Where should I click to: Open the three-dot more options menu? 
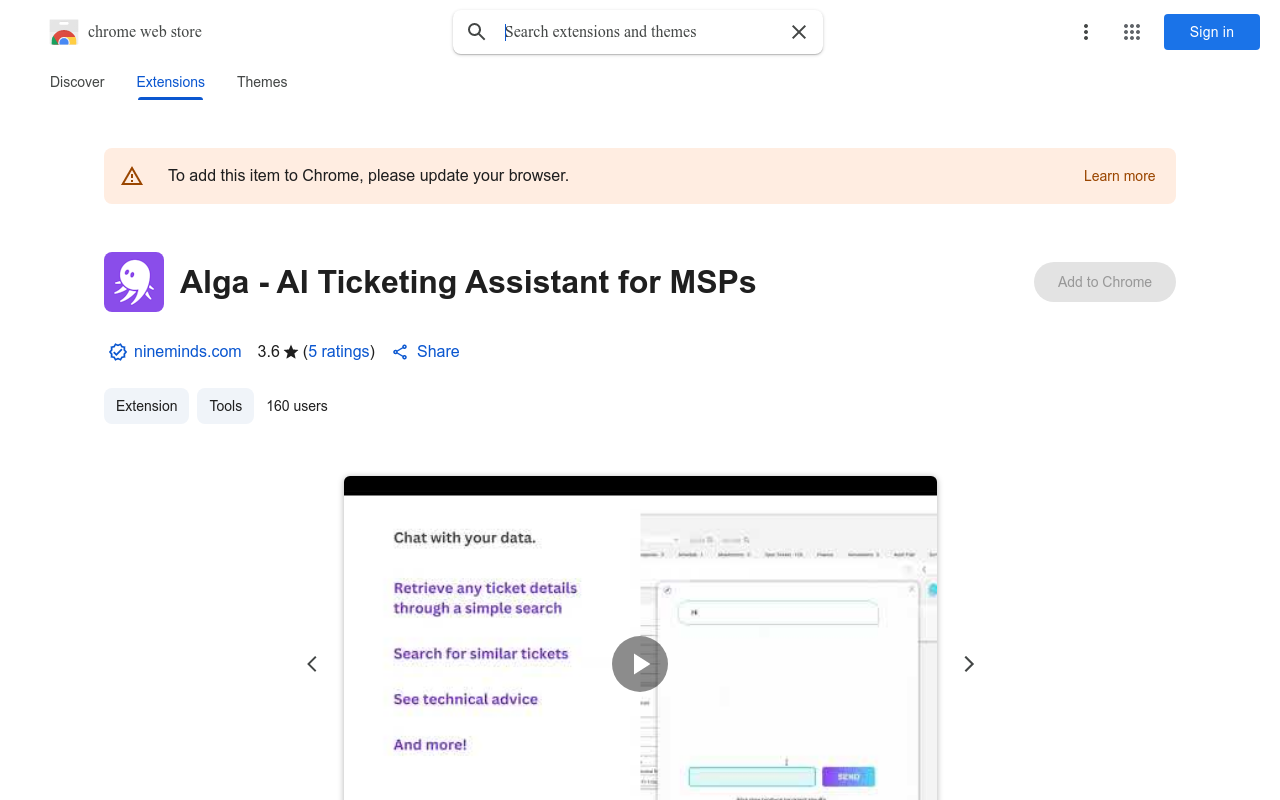[x=1085, y=32]
